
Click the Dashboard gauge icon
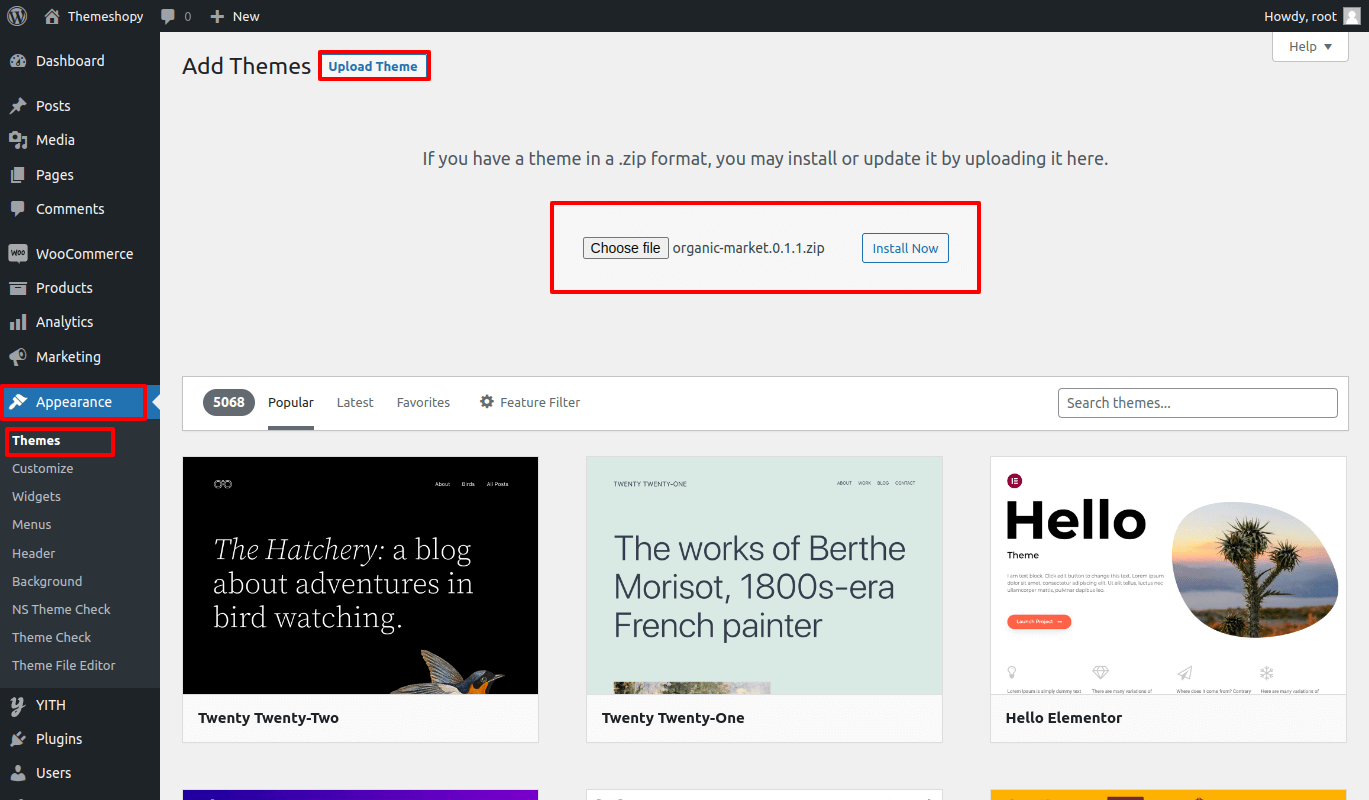coord(18,61)
